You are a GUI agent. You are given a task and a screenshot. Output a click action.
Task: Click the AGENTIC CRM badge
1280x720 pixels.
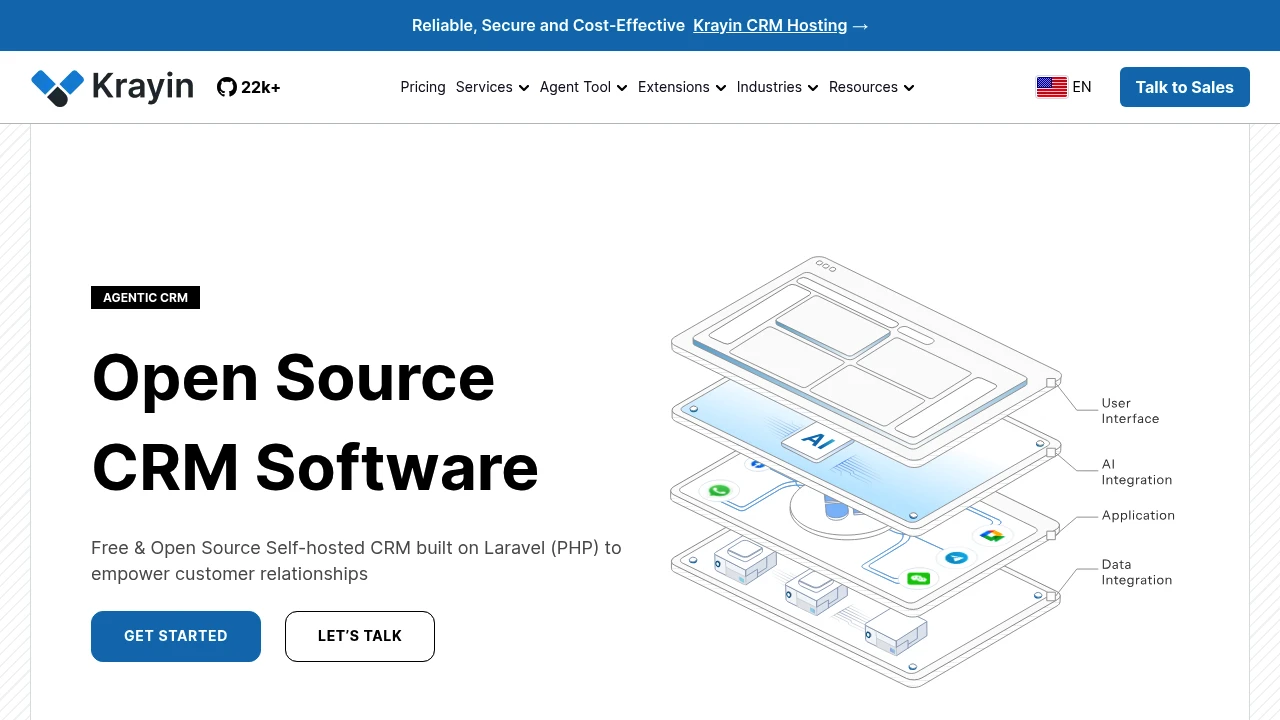pos(145,297)
